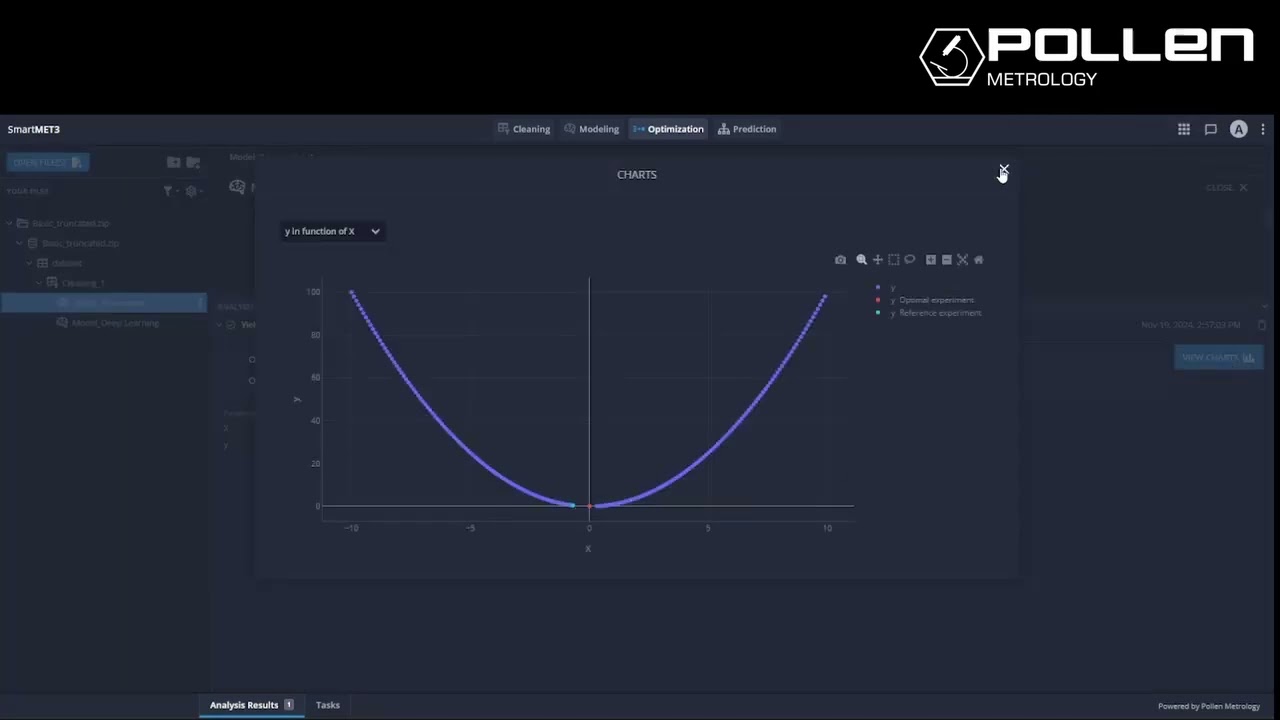Select the chart Zoom magnifier tool
Image resolution: width=1280 pixels, height=720 pixels.
coord(861,260)
